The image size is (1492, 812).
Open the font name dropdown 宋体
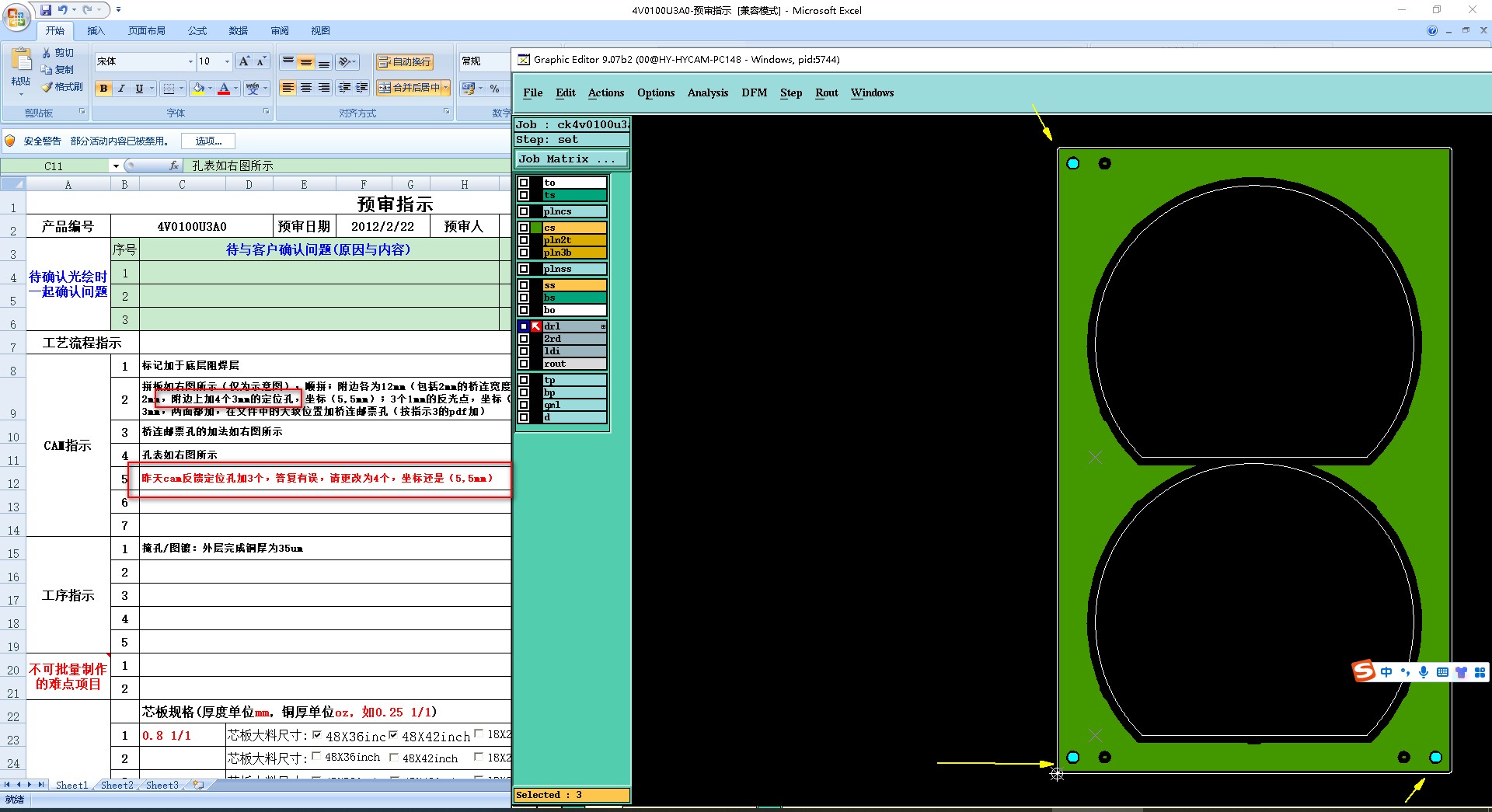click(x=190, y=61)
